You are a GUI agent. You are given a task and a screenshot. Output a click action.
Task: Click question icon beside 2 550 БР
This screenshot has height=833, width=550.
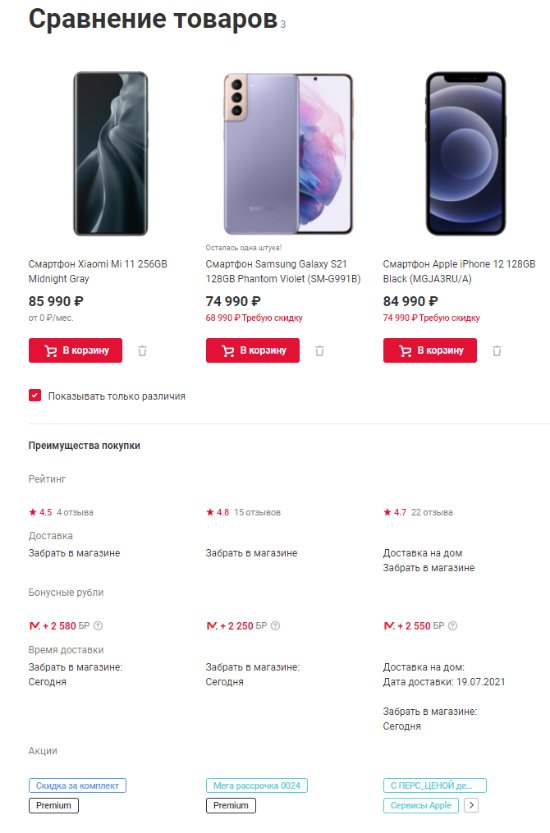453,626
